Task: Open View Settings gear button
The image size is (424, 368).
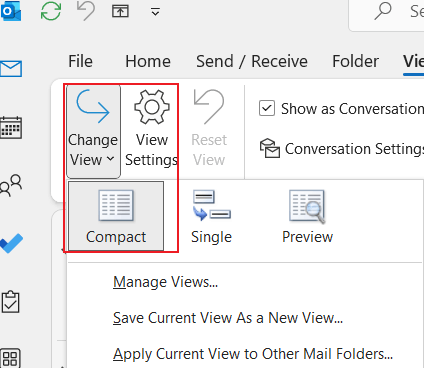Action: [152, 128]
